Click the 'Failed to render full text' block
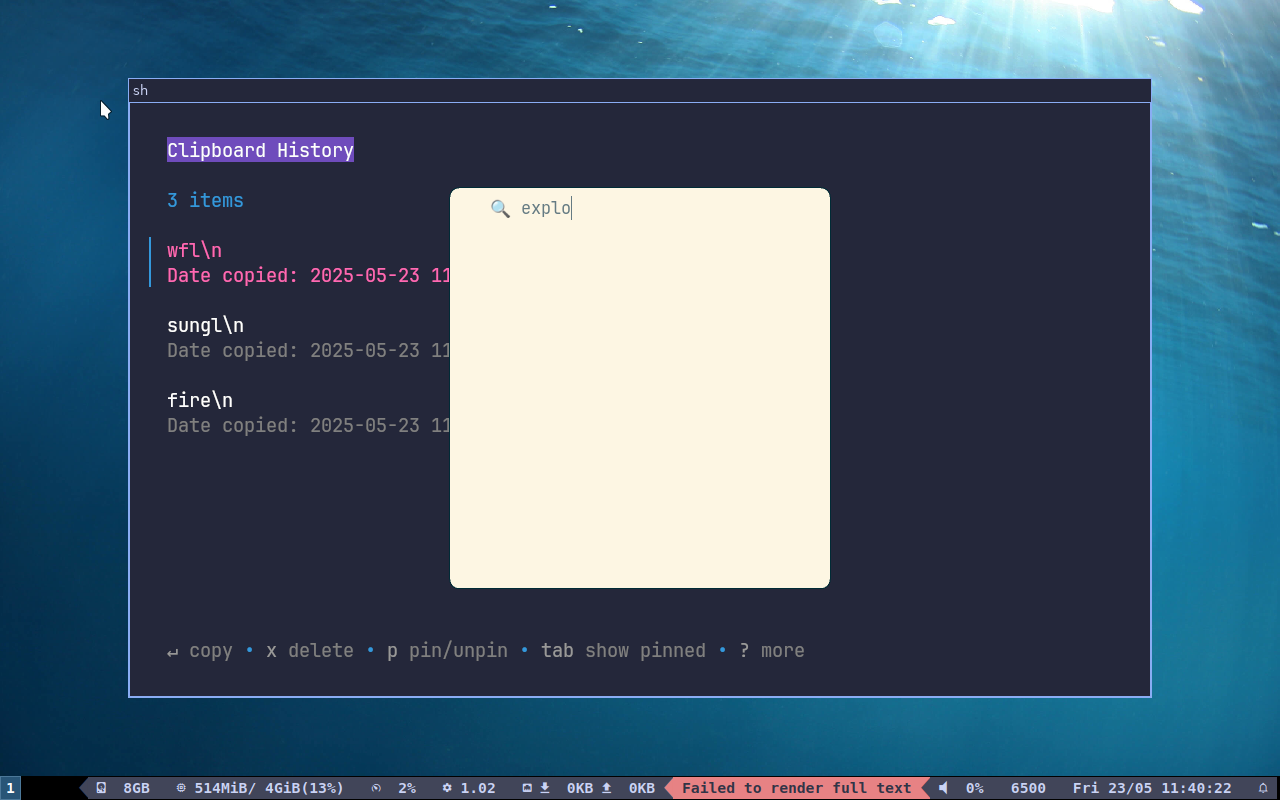 [x=797, y=788]
